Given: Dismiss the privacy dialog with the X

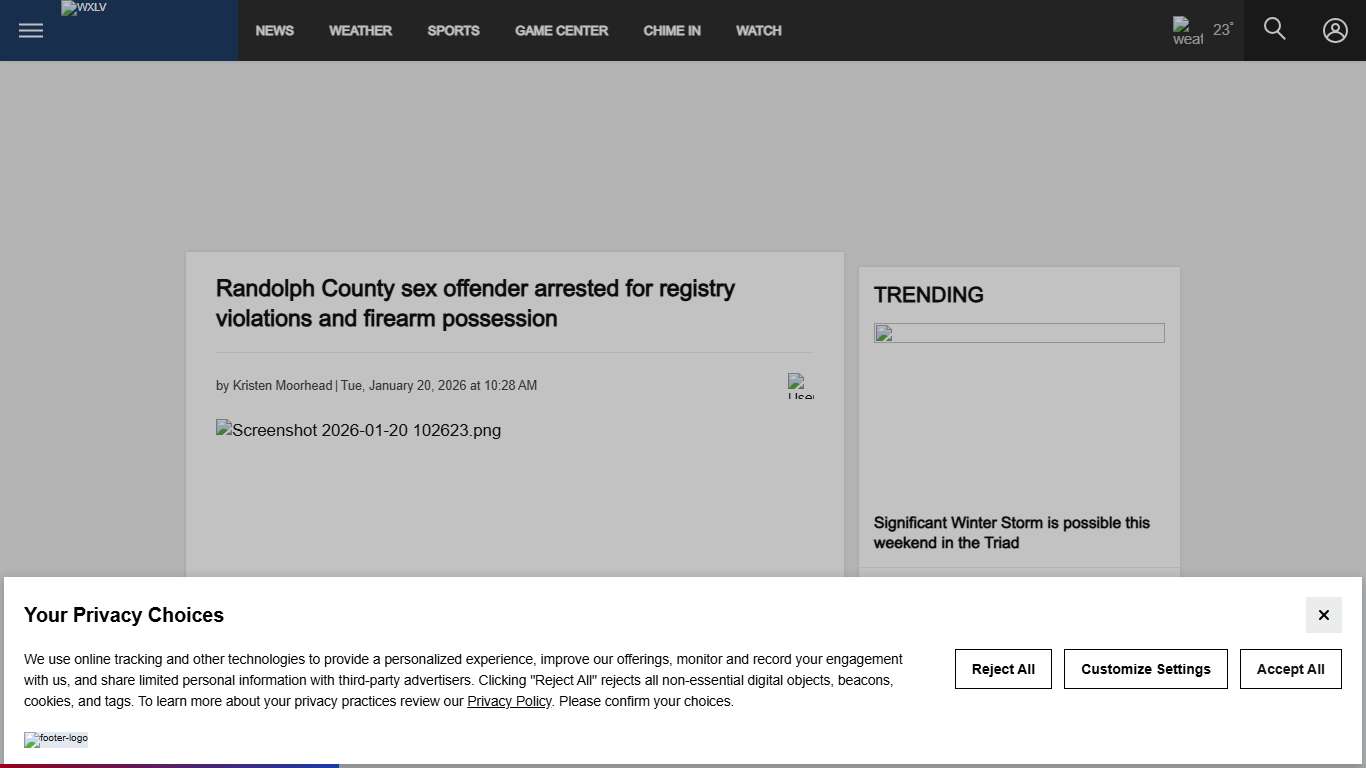Looking at the screenshot, I should point(1323,615).
